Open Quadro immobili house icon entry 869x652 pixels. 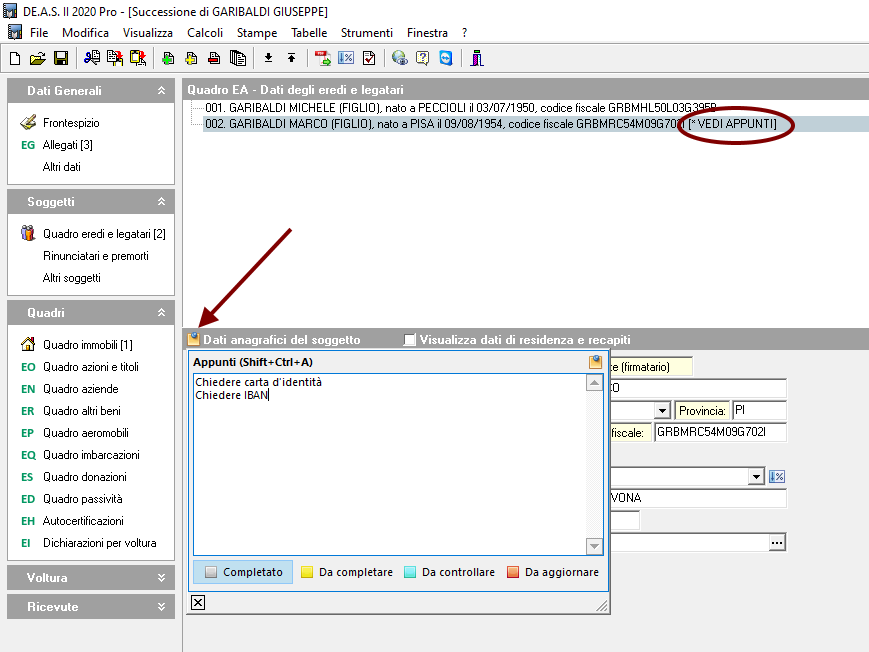point(88,345)
